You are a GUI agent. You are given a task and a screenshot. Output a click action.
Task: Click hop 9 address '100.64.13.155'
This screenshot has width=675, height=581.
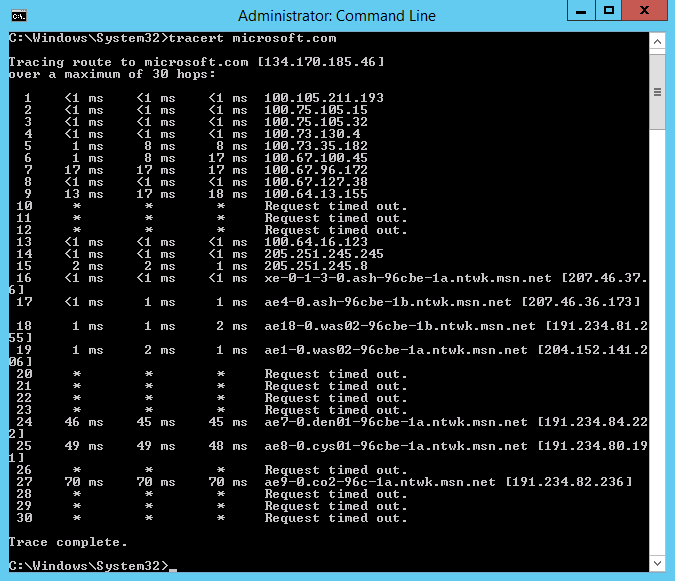(x=316, y=194)
